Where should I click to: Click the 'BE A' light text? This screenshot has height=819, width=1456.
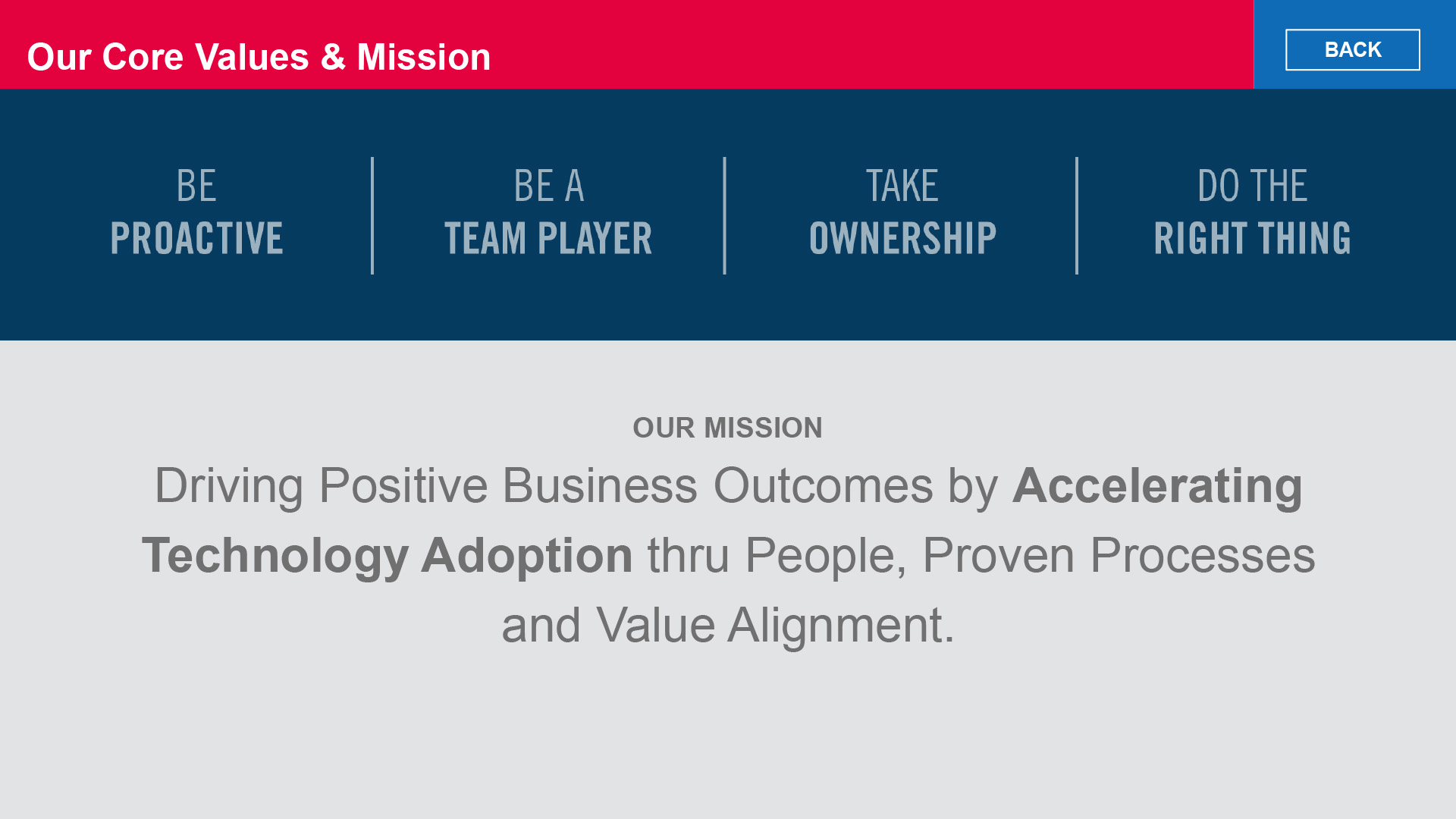[x=548, y=186]
